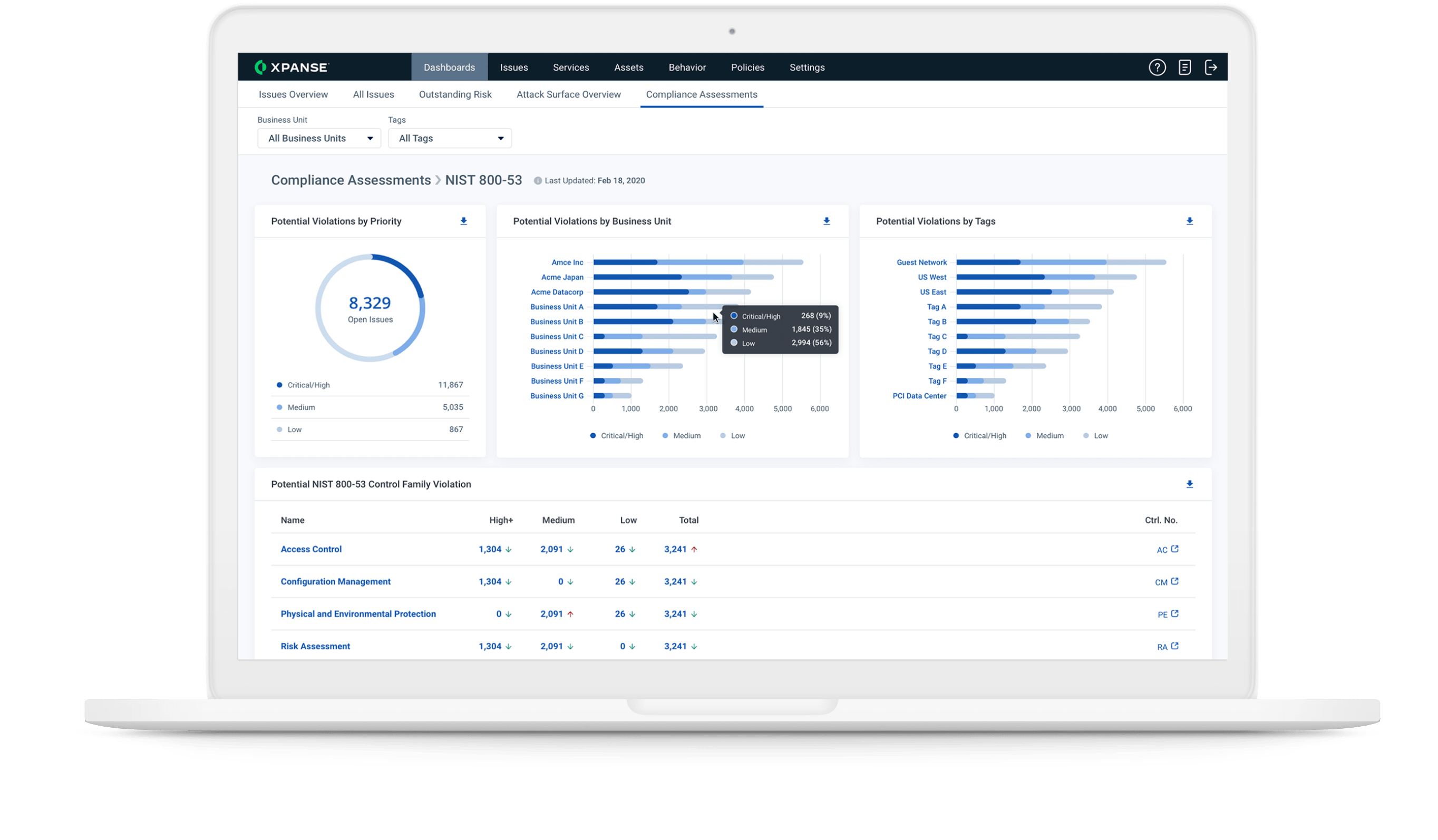Download the Potential Violations by Tags chart
This screenshot has width=1438, height=840.
coord(1190,221)
